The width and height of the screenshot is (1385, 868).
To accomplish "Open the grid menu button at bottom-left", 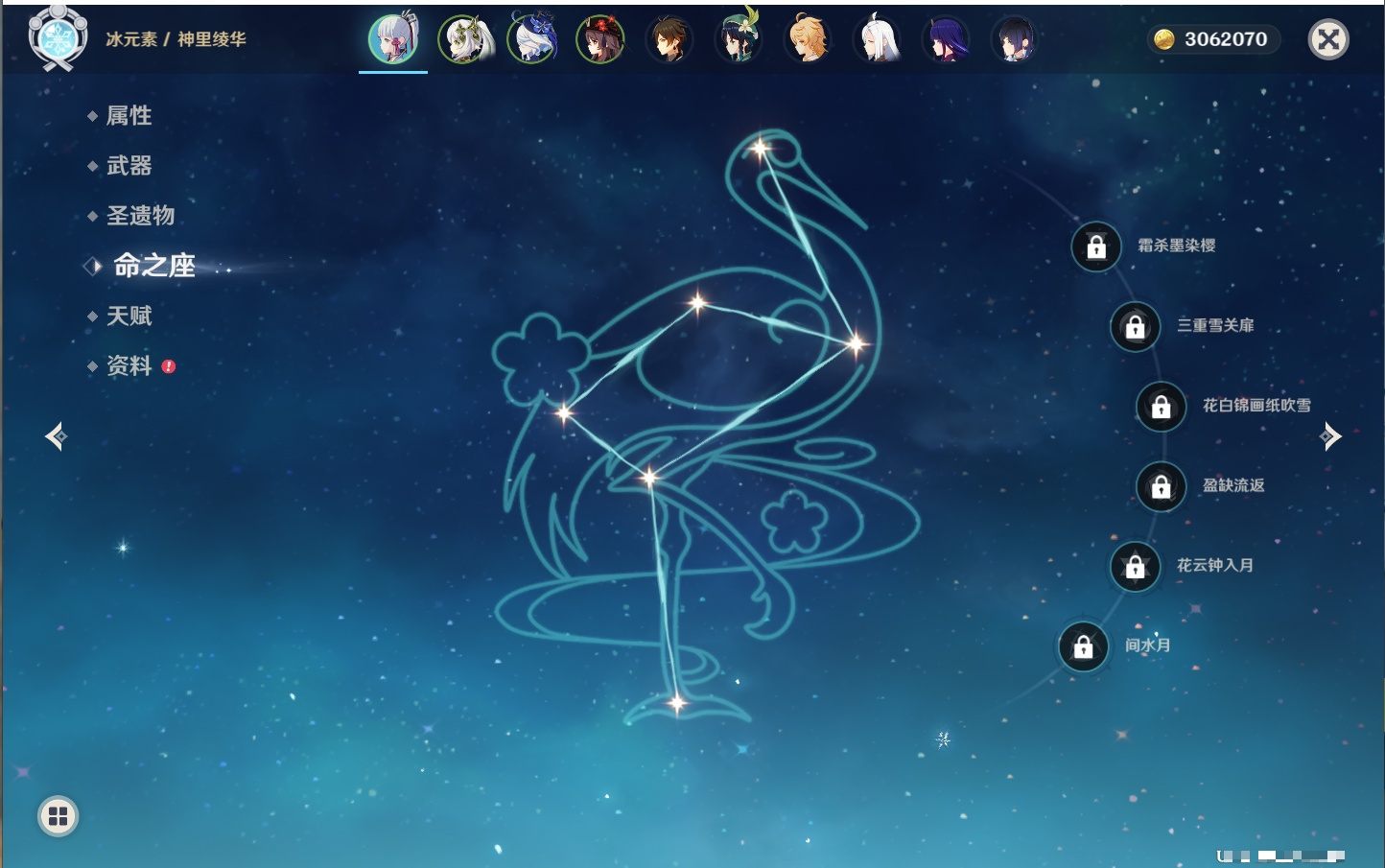I will point(58,816).
